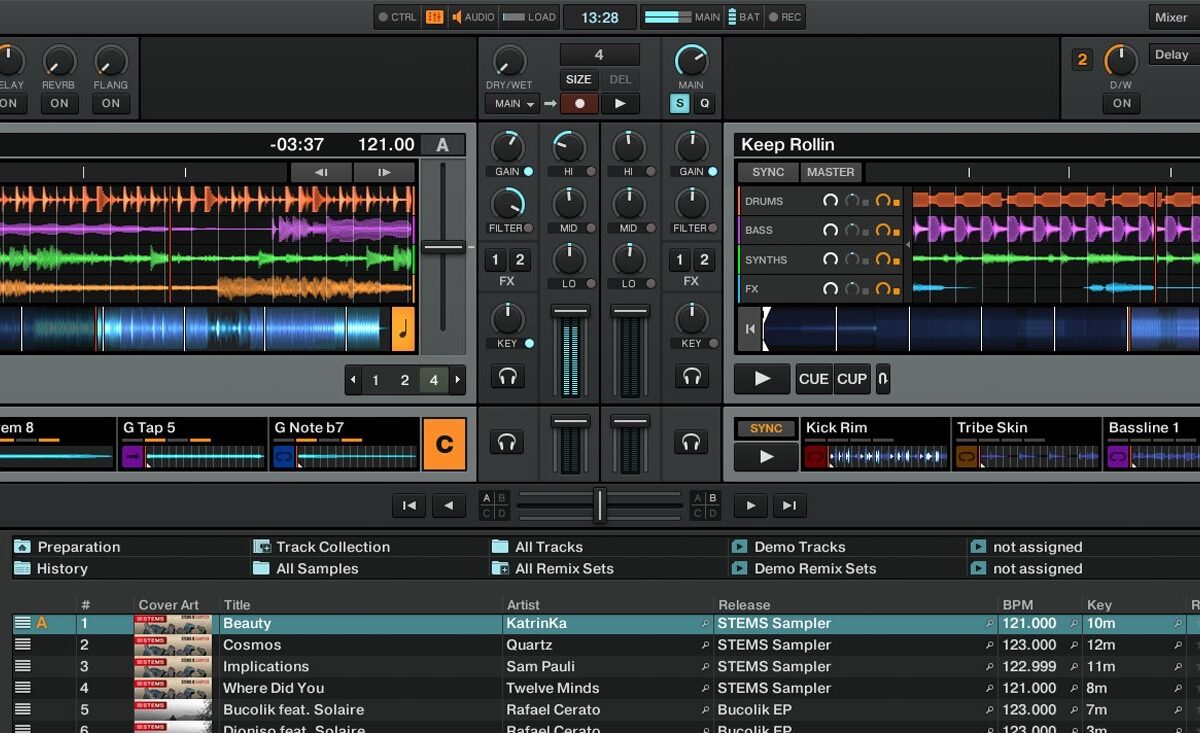Click the flux mode icon beside CUP
This screenshot has height=733, width=1200.
tap(883, 379)
